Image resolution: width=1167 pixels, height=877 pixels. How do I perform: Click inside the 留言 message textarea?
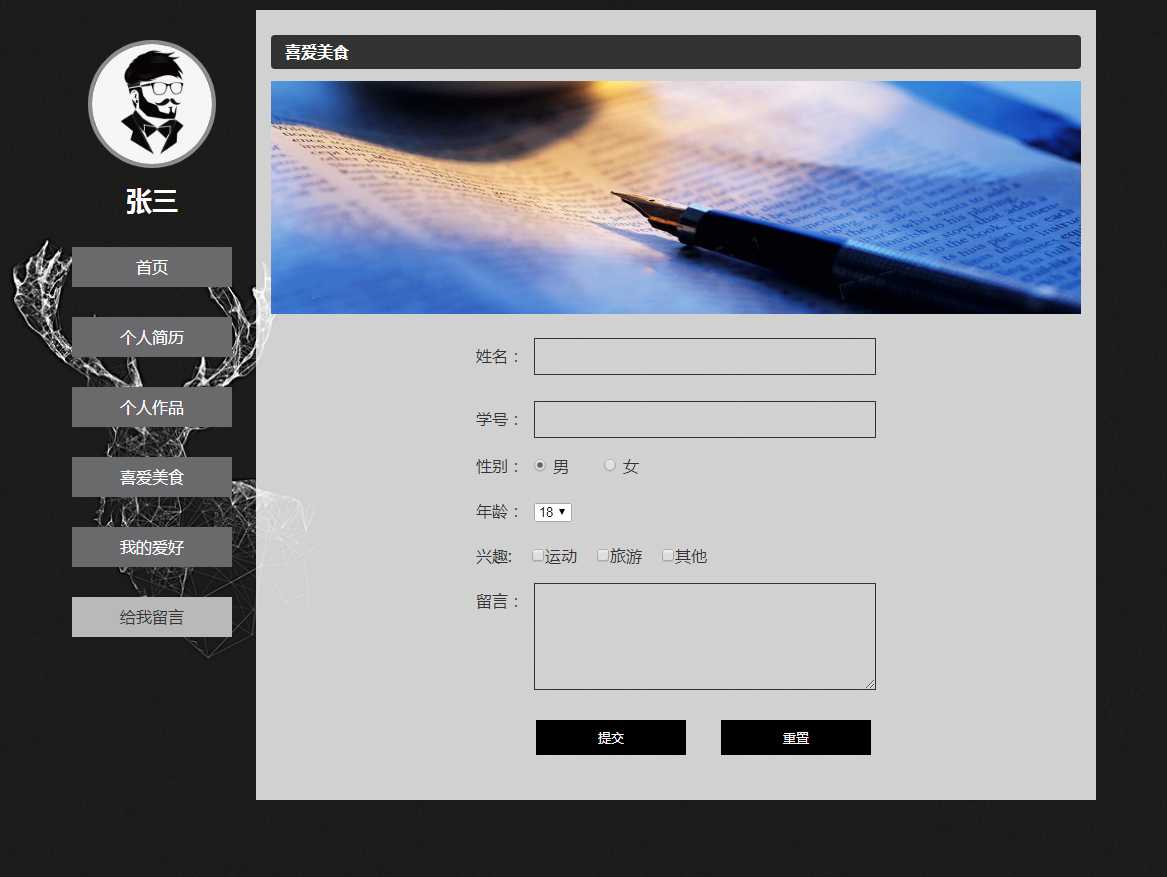click(704, 636)
